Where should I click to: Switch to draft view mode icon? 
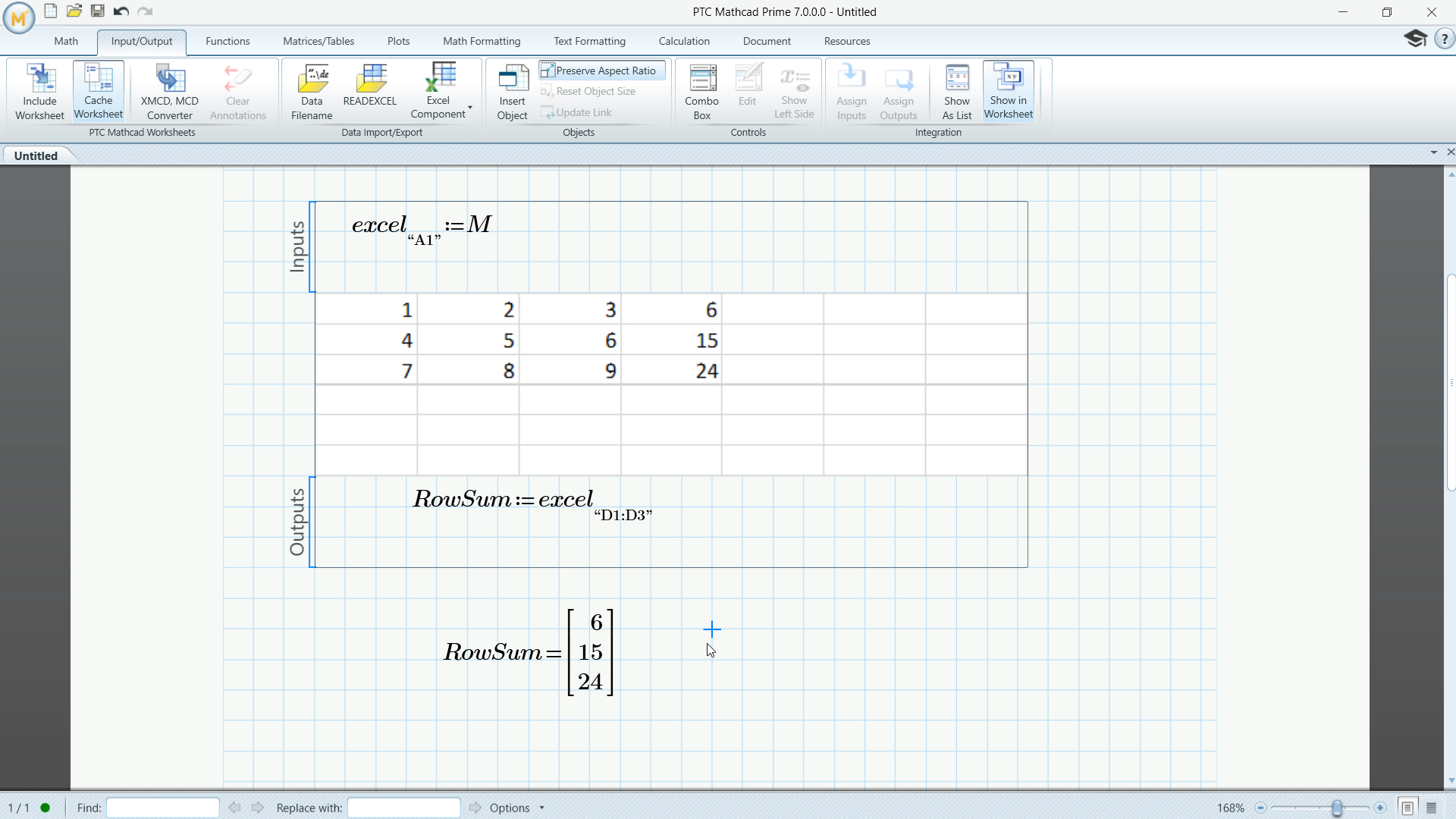[x=1432, y=808]
